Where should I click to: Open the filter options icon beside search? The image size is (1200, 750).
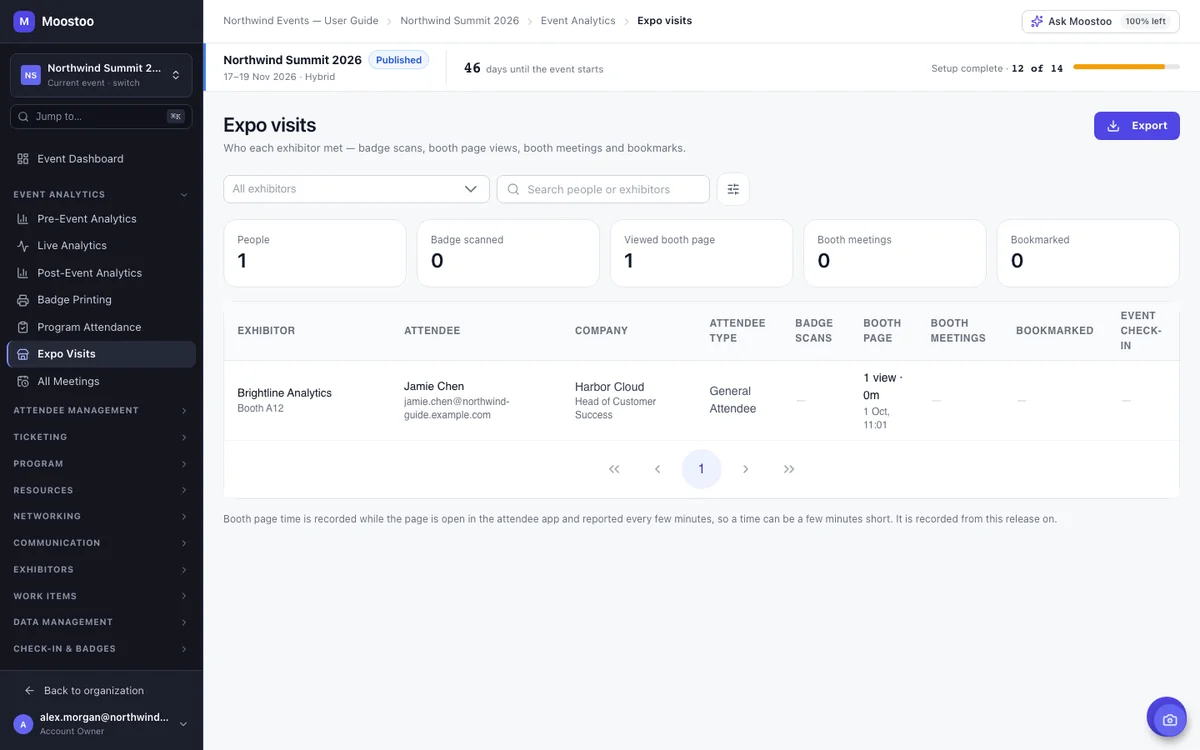(733, 189)
